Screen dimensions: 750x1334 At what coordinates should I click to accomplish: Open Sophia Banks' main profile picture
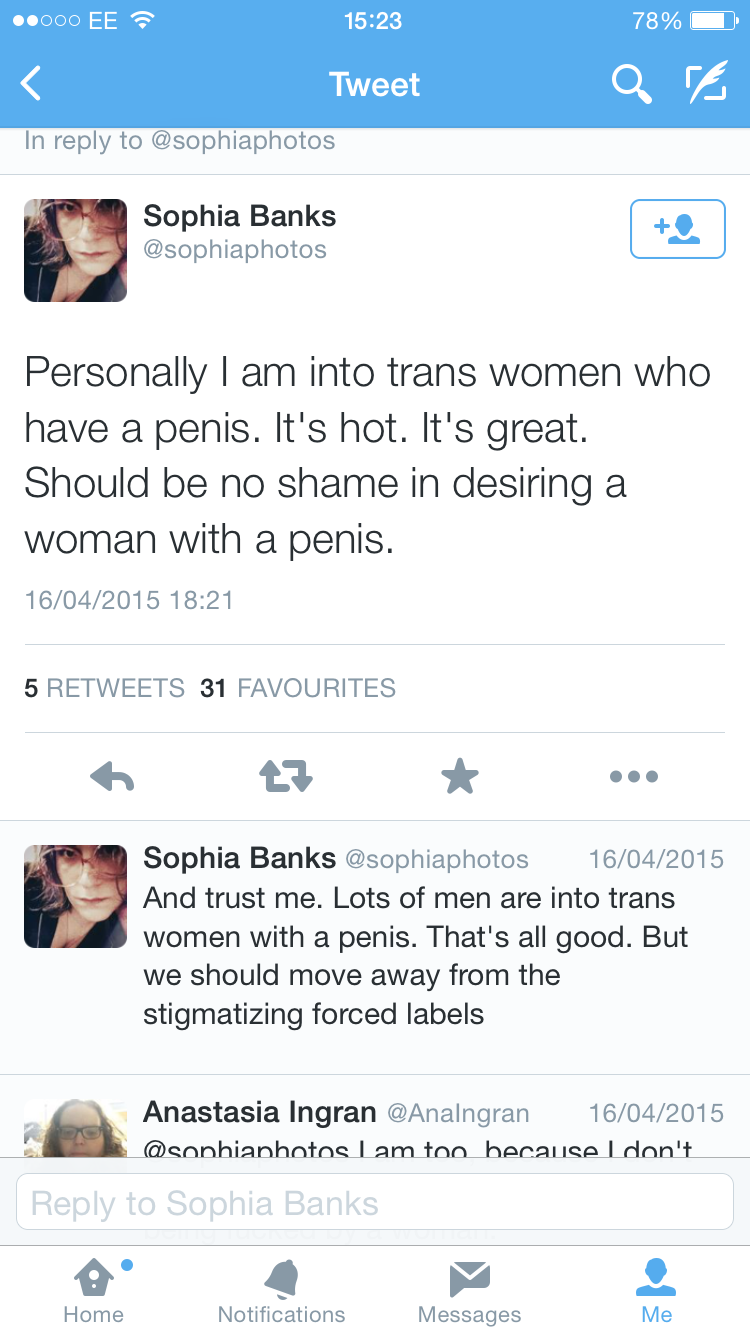tap(76, 250)
